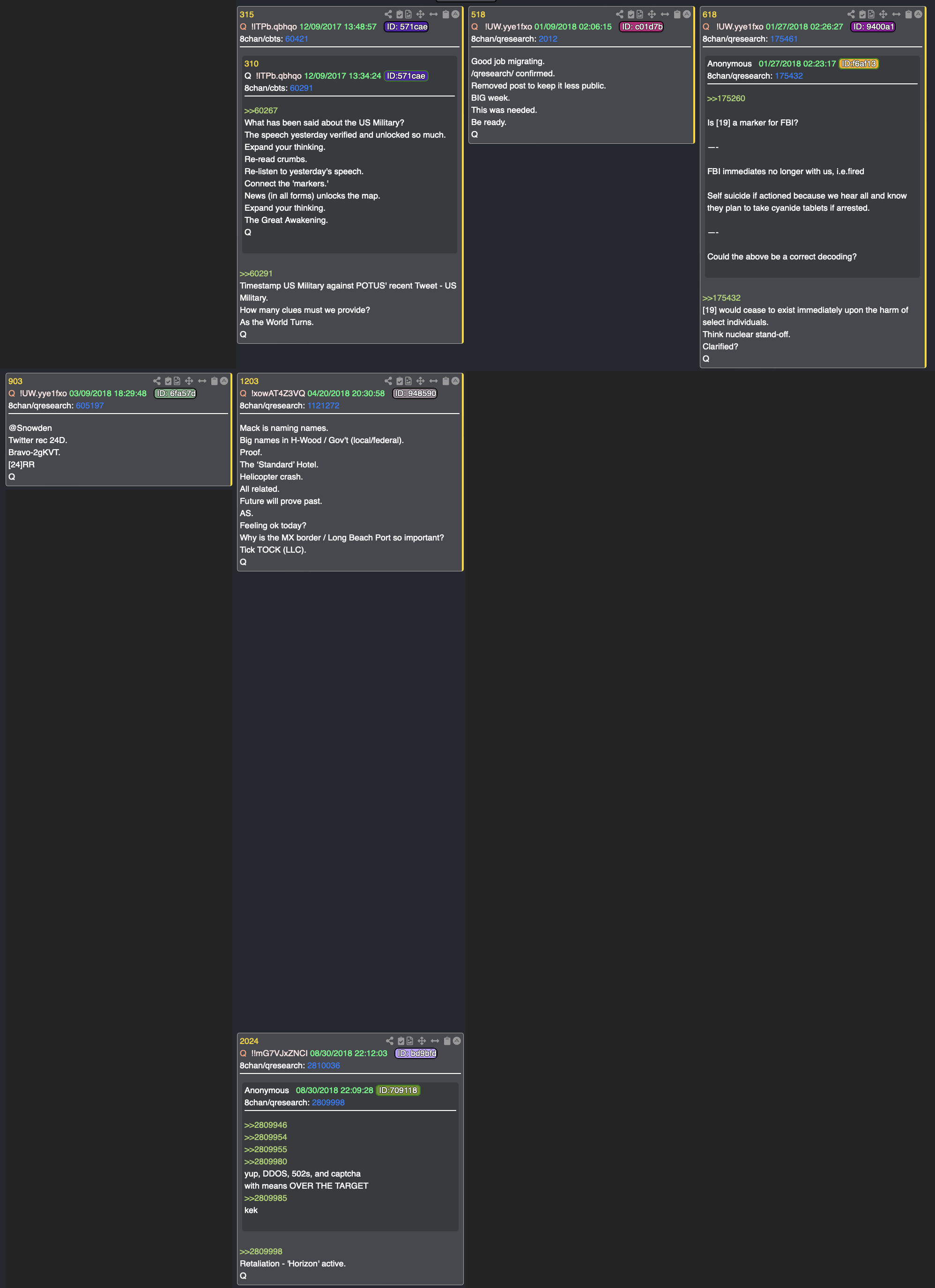
Task: Open quoted post link 60291 in post 310
Action: point(301,88)
